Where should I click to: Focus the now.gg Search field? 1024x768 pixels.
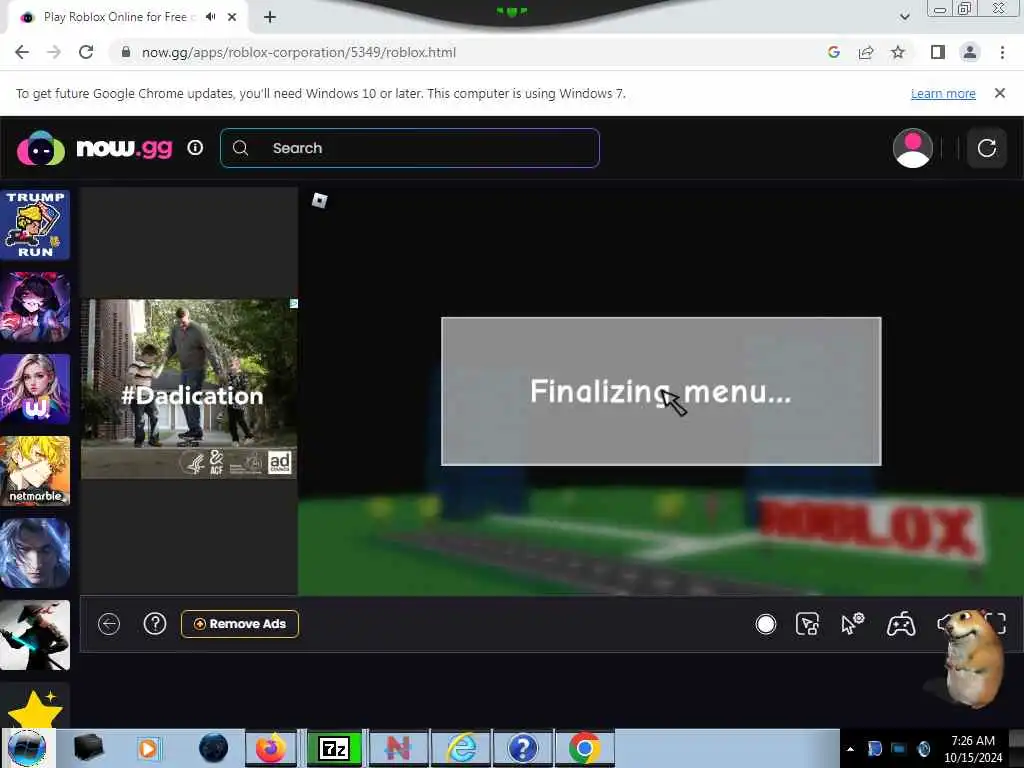click(x=410, y=148)
